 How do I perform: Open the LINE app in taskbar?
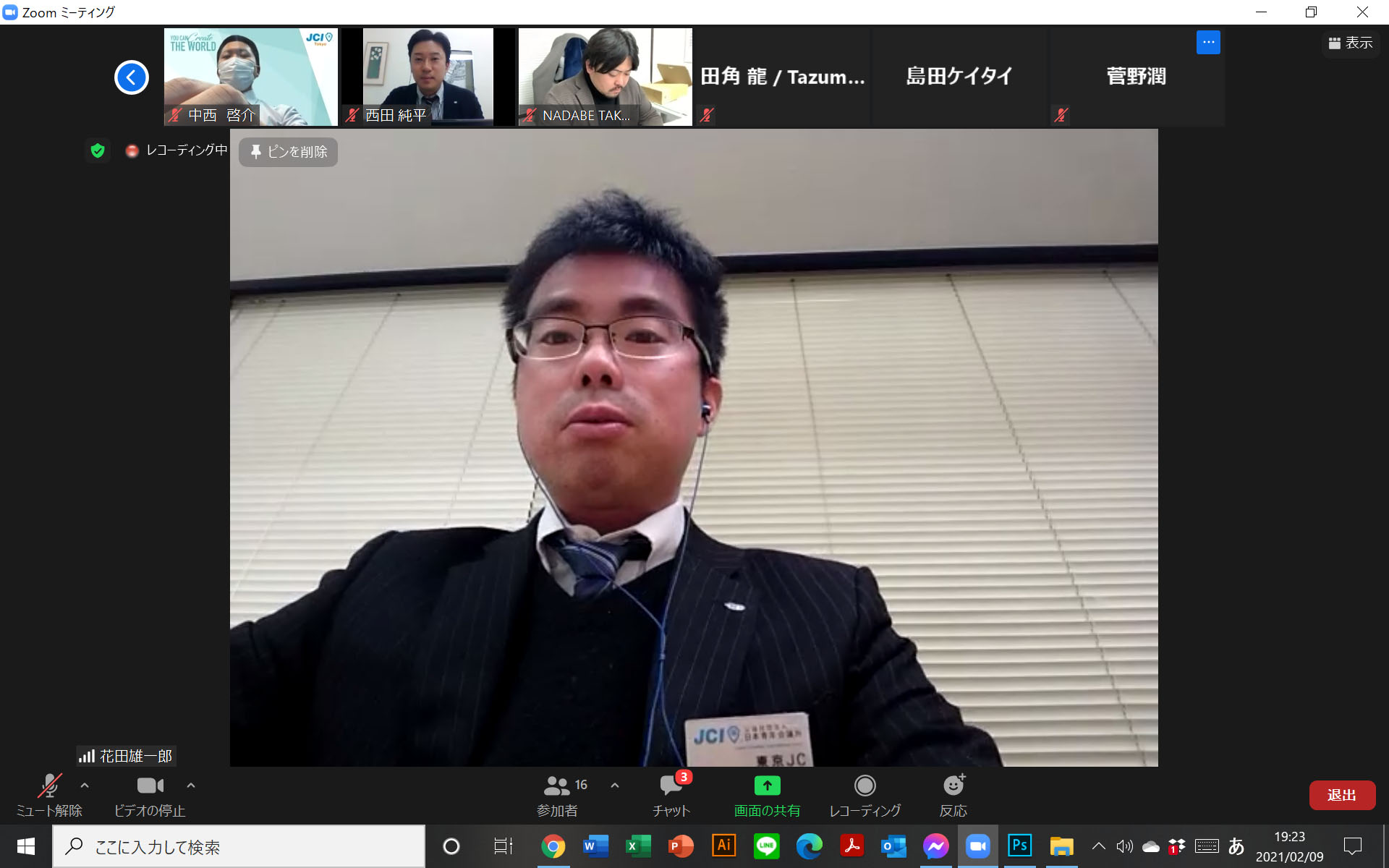766,846
